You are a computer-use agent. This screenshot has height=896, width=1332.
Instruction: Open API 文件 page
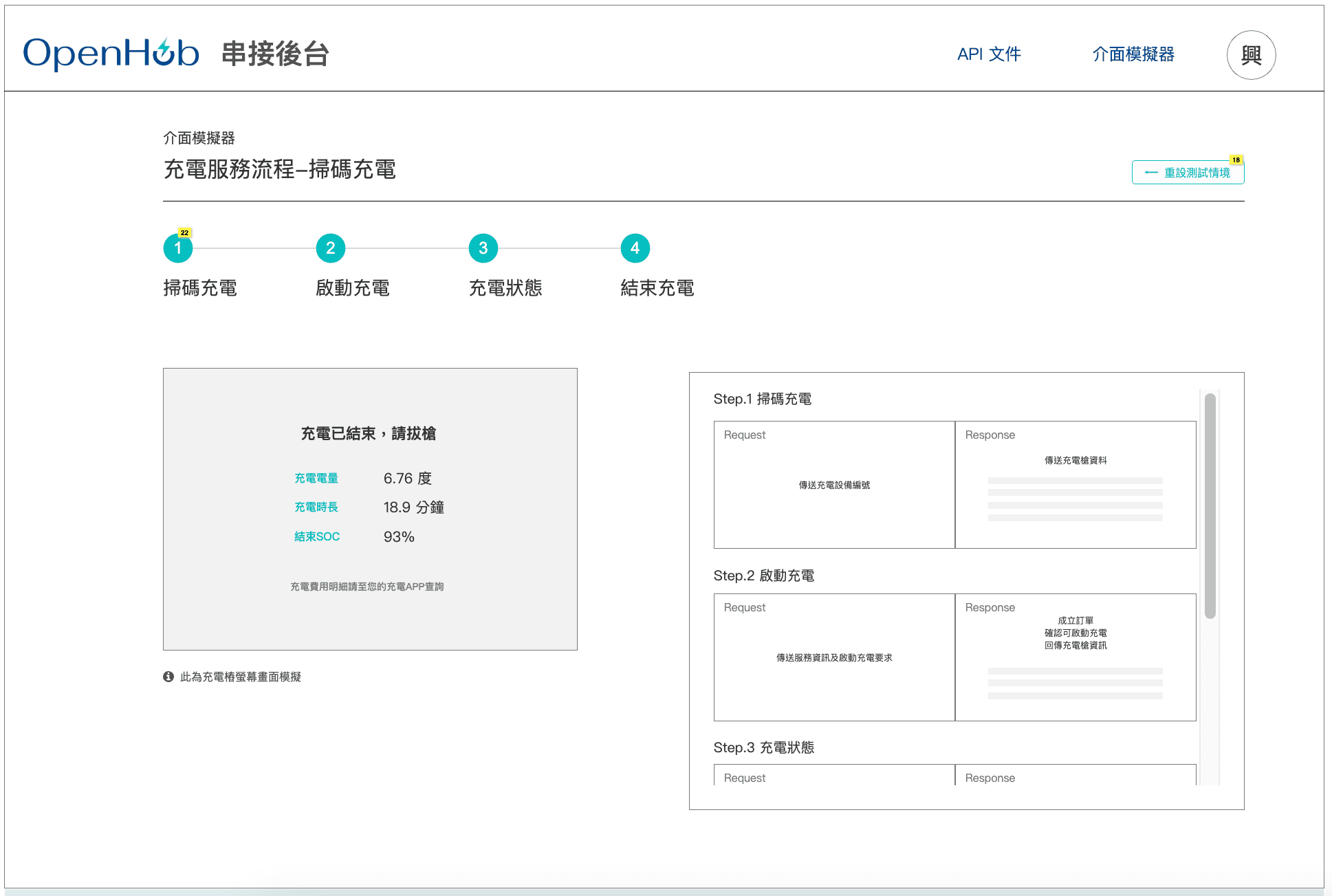click(x=988, y=54)
